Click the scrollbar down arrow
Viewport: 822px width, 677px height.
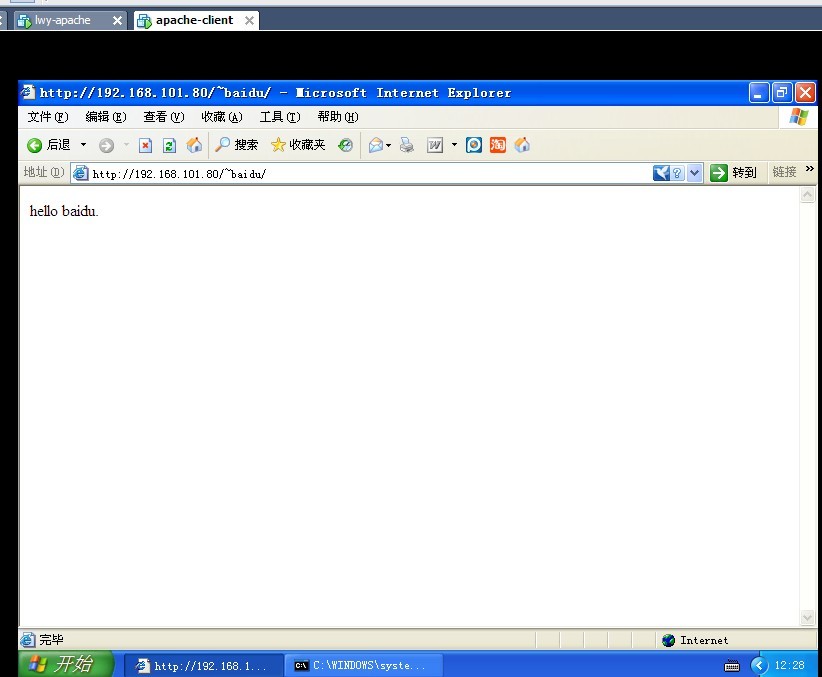click(807, 618)
